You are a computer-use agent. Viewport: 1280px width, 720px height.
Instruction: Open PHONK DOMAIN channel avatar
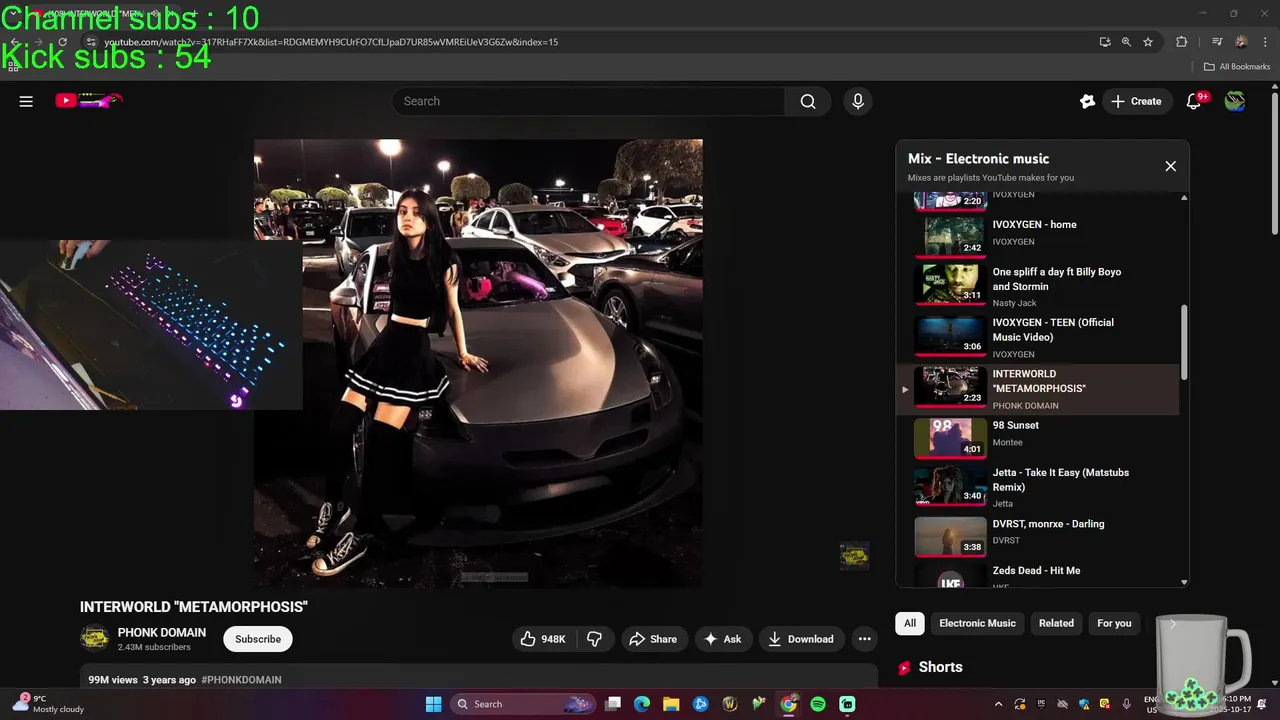pos(95,638)
